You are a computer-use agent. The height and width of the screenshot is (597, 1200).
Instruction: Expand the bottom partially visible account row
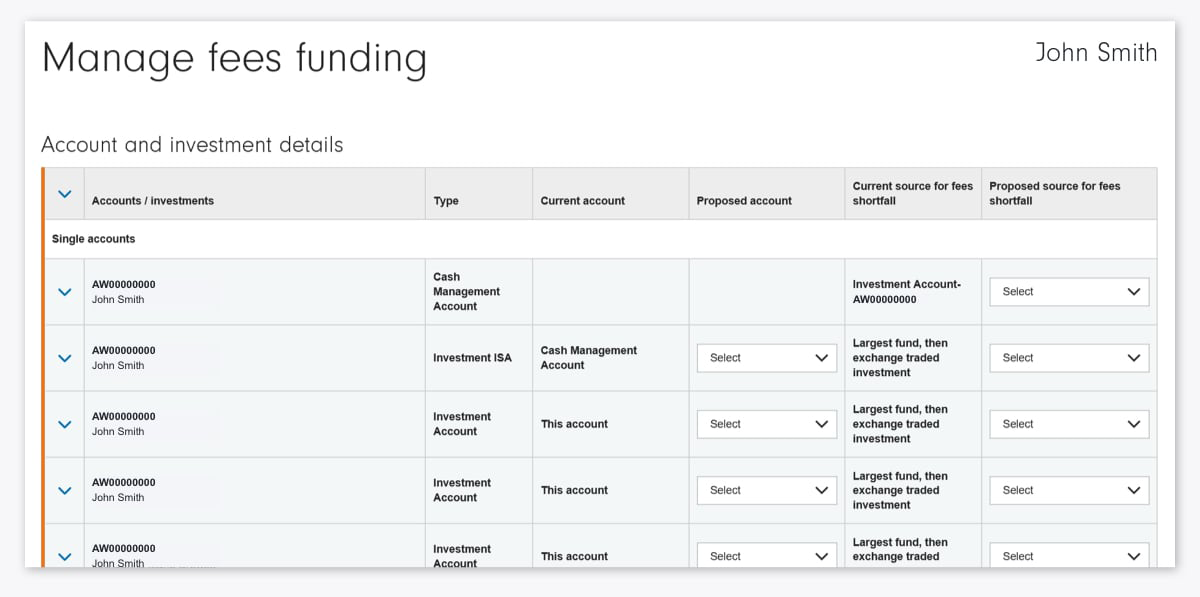(x=63, y=556)
